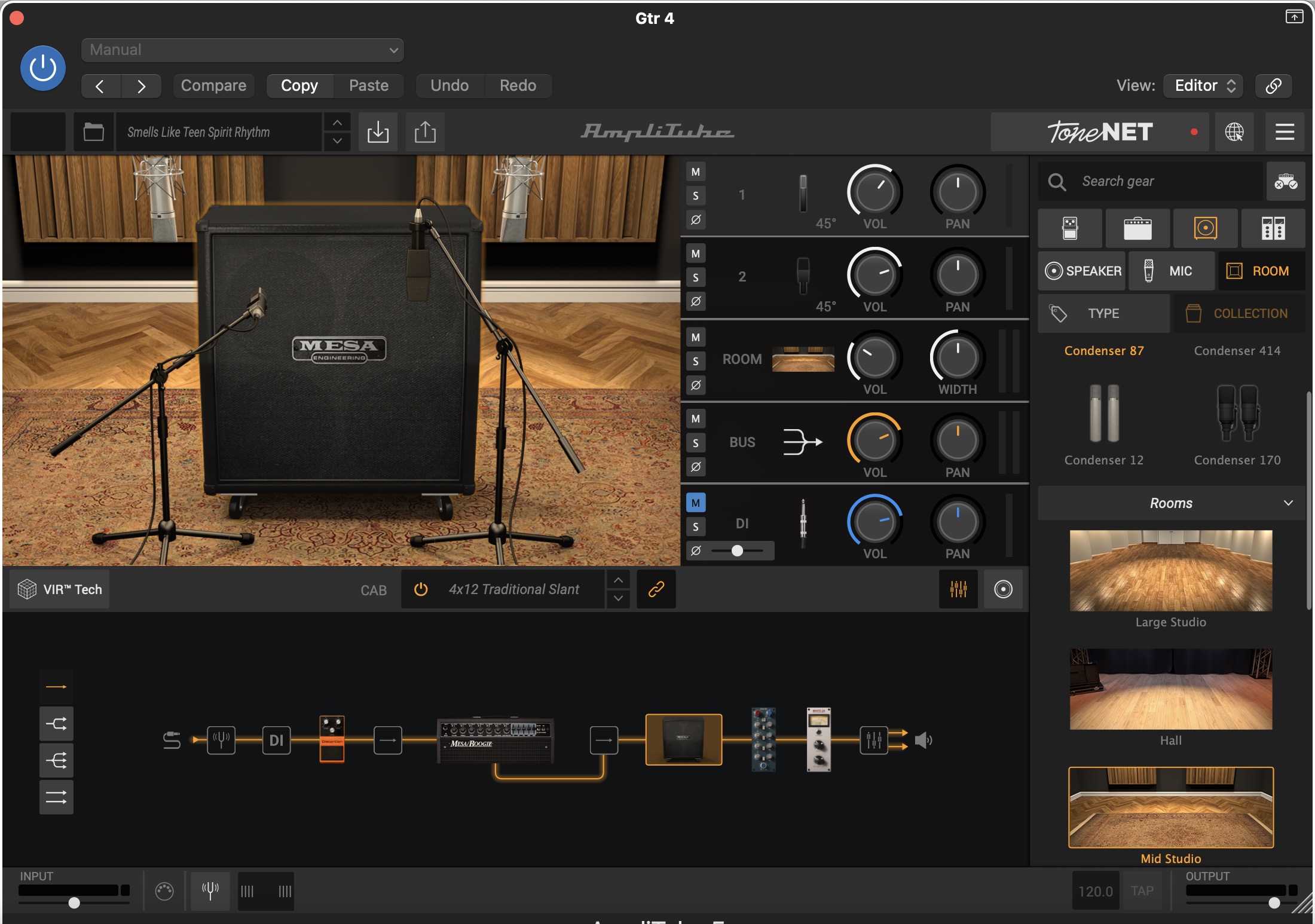The height and width of the screenshot is (924, 1315).
Task: Unmute the DI channel
Action: pos(696,503)
